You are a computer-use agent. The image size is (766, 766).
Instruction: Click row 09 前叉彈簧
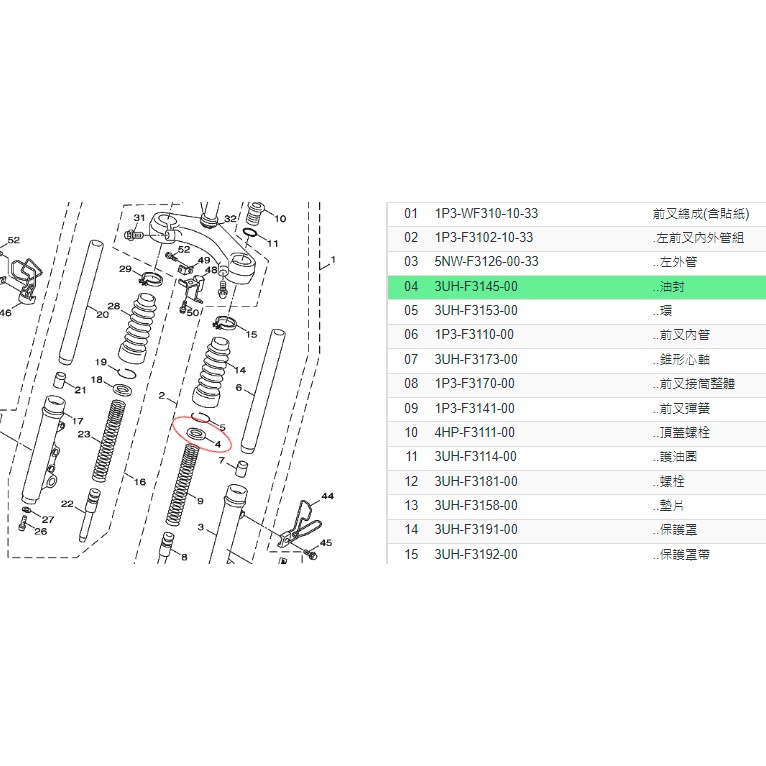tap(576, 408)
